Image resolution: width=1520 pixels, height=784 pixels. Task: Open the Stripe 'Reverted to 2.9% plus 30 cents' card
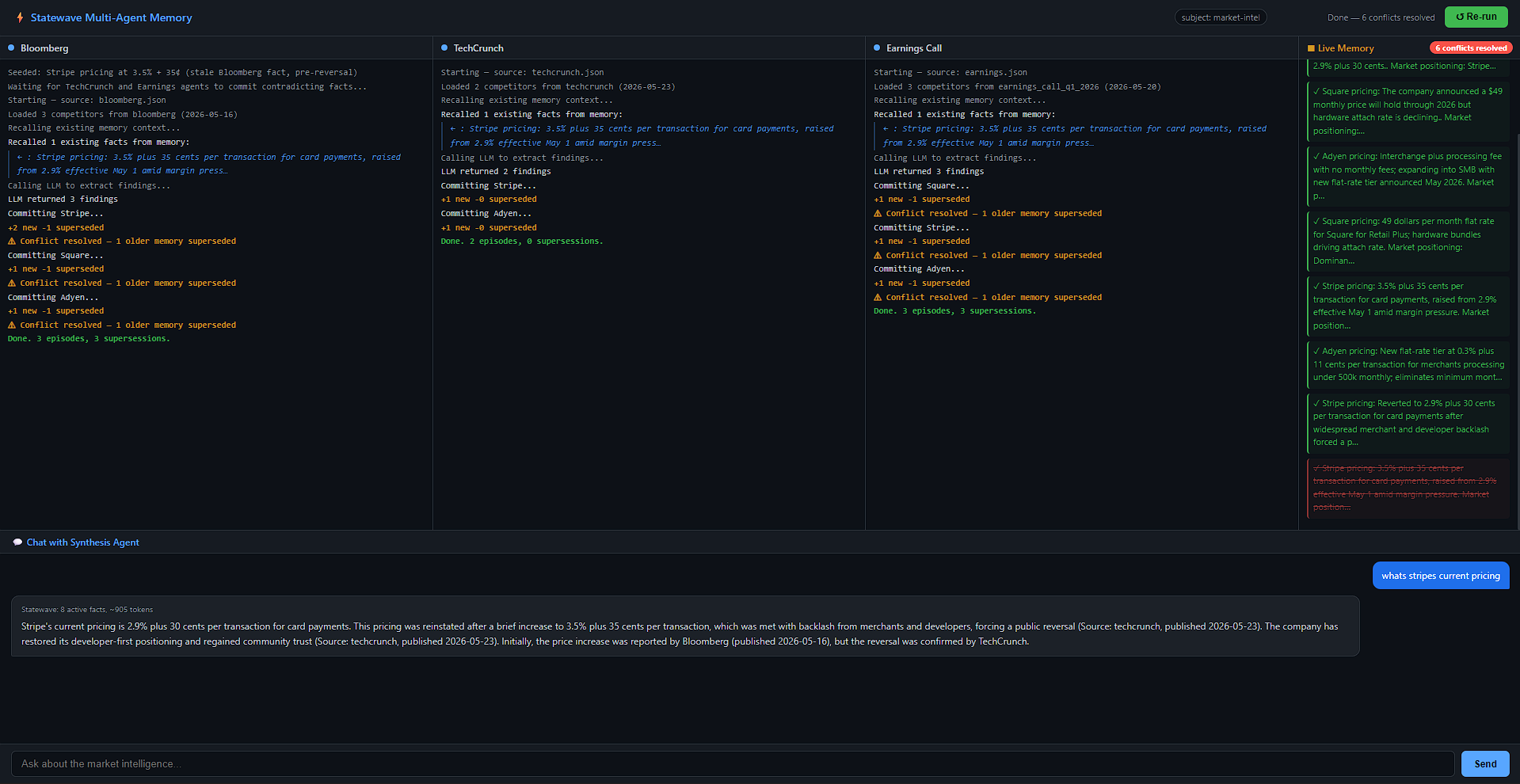coord(1408,423)
